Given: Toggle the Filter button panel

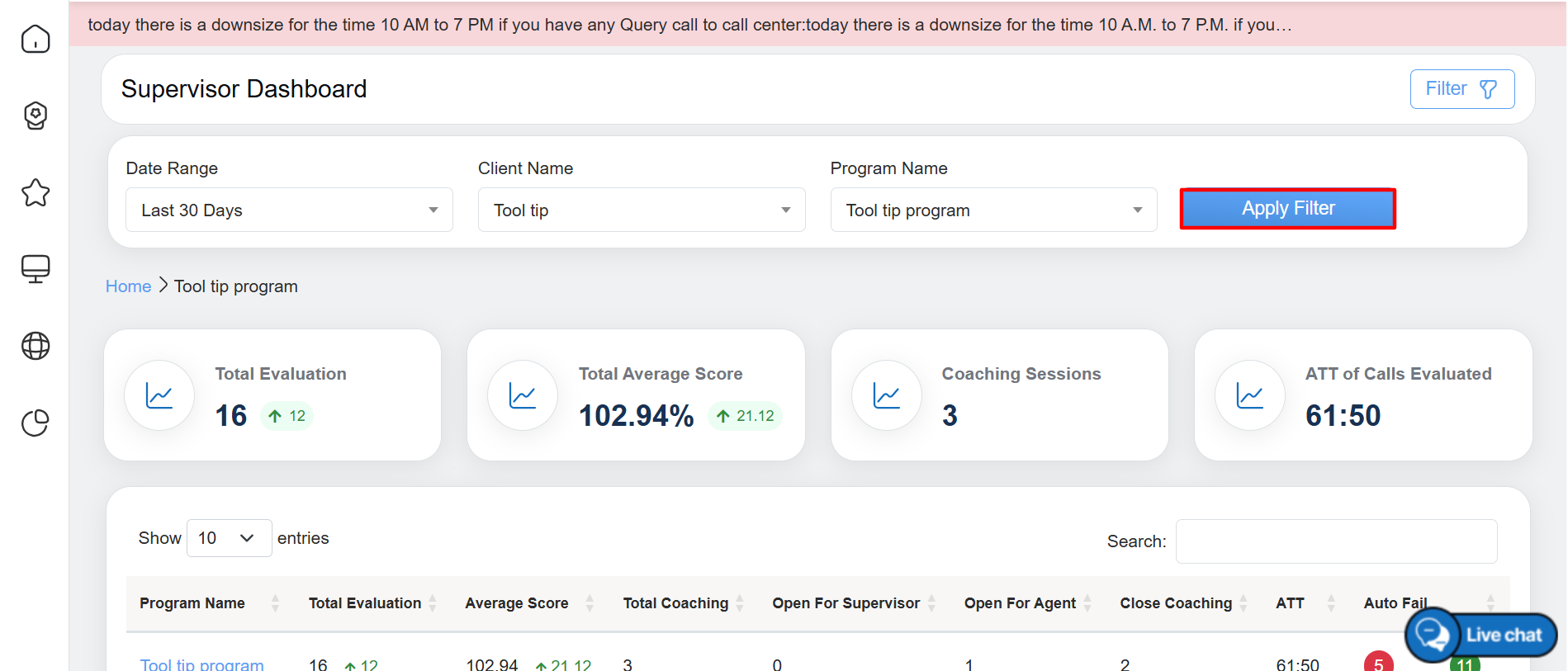Looking at the screenshot, I should pyautogui.click(x=1461, y=89).
